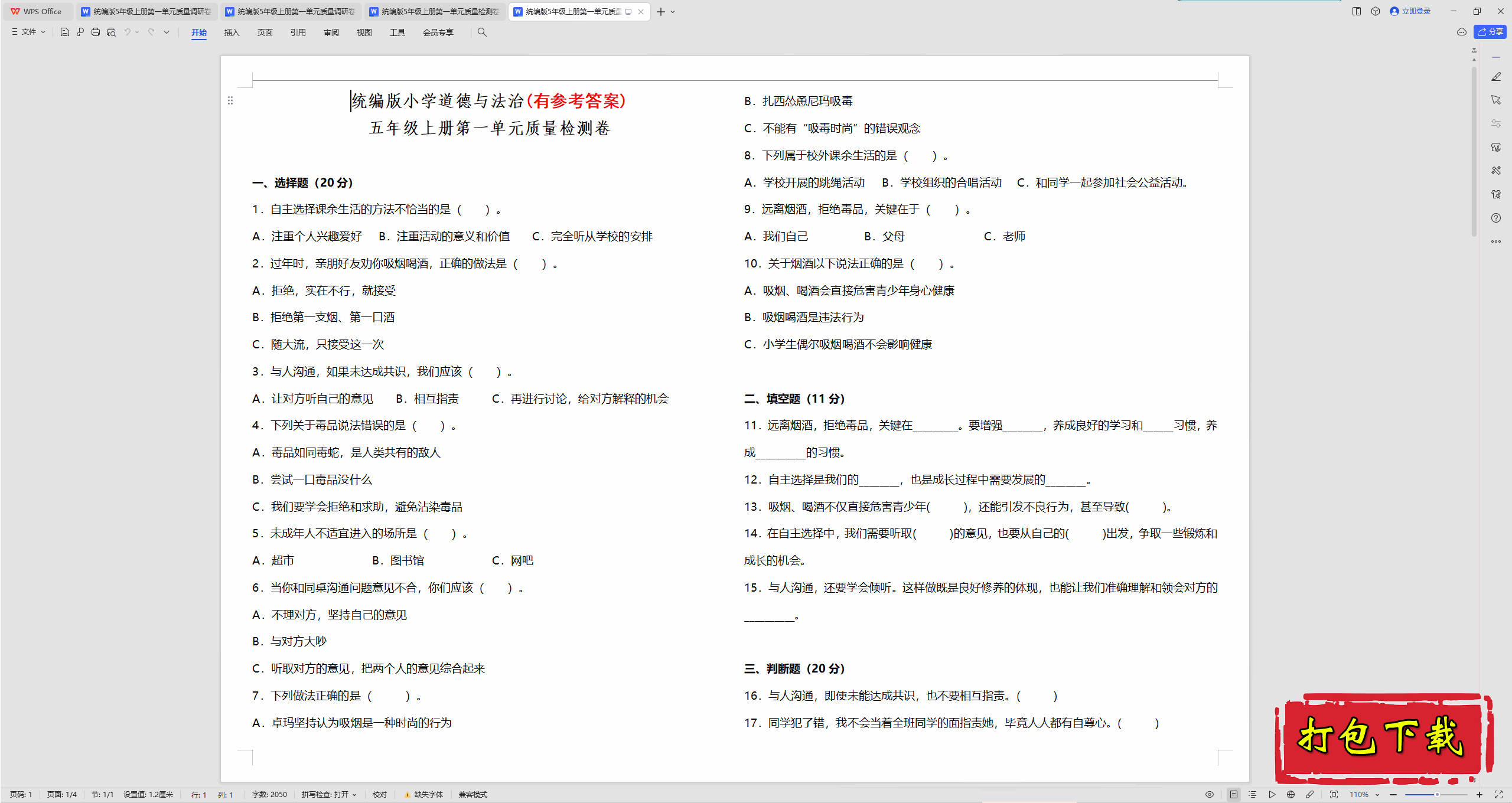Image resolution: width=1512 pixels, height=803 pixels.
Task: Open the 文件 menu dropdown
Action: [28, 32]
